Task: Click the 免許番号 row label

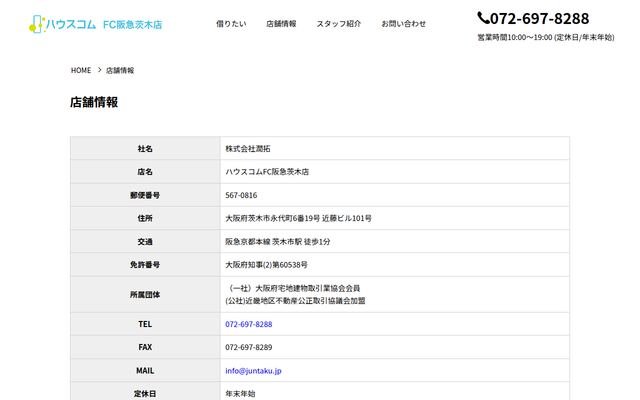Action: [x=145, y=265]
